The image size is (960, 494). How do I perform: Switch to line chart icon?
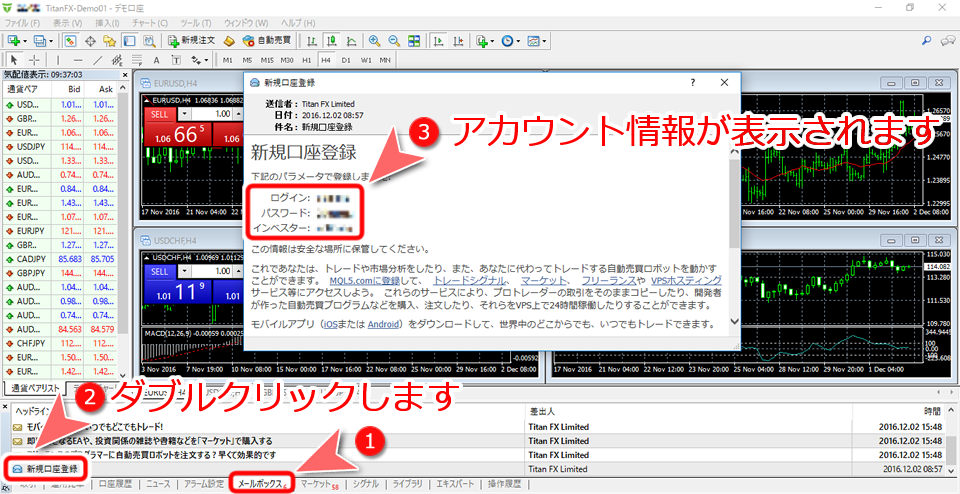[x=351, y=41]
